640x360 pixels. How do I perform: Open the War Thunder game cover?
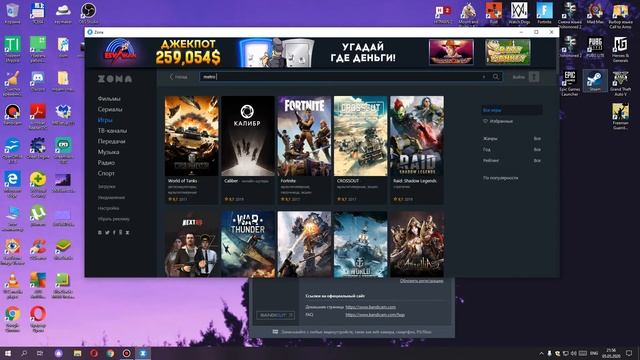(x=248, y=244)
